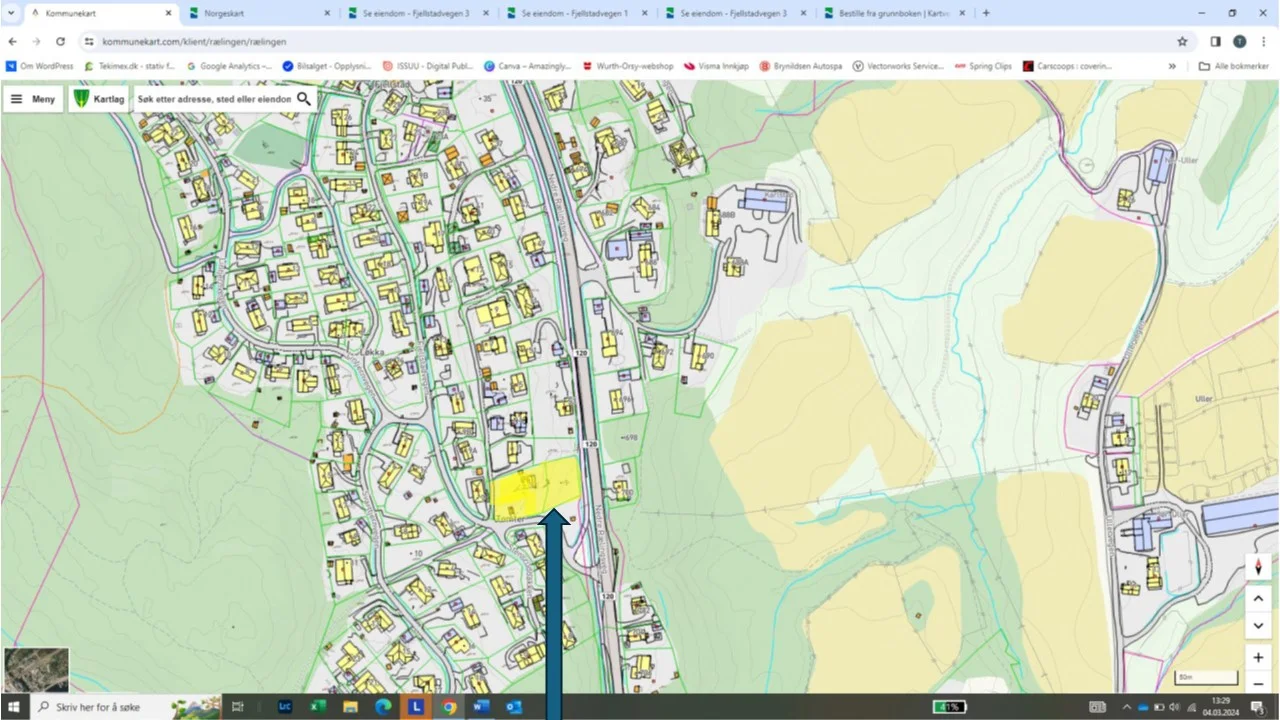The height and width of the screenshot is (720, 1280).
Task: Zoom in on the map with plus
Action: [x=1258, y=657]
